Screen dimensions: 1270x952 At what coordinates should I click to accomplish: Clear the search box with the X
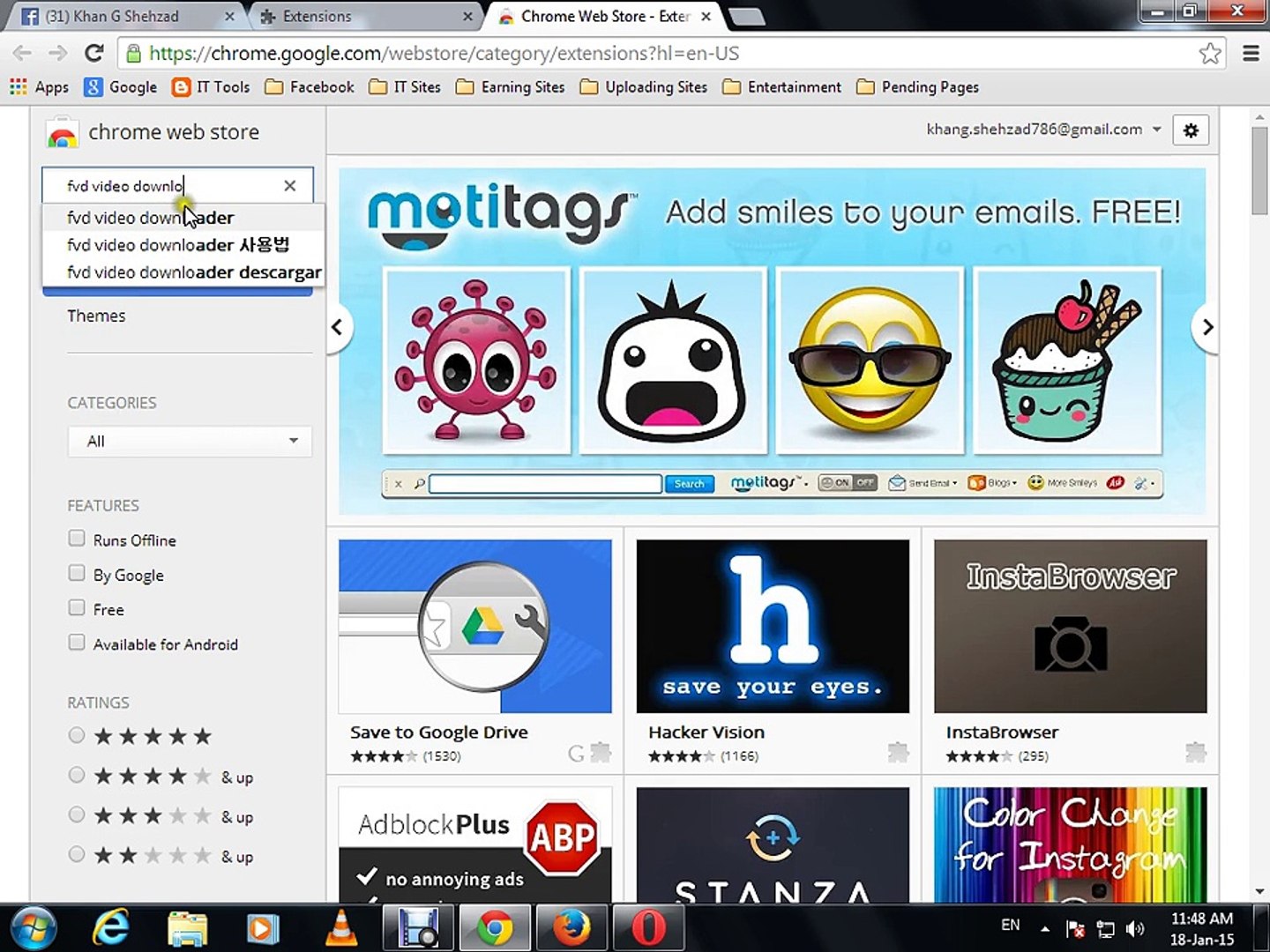[x=290, y=185]
